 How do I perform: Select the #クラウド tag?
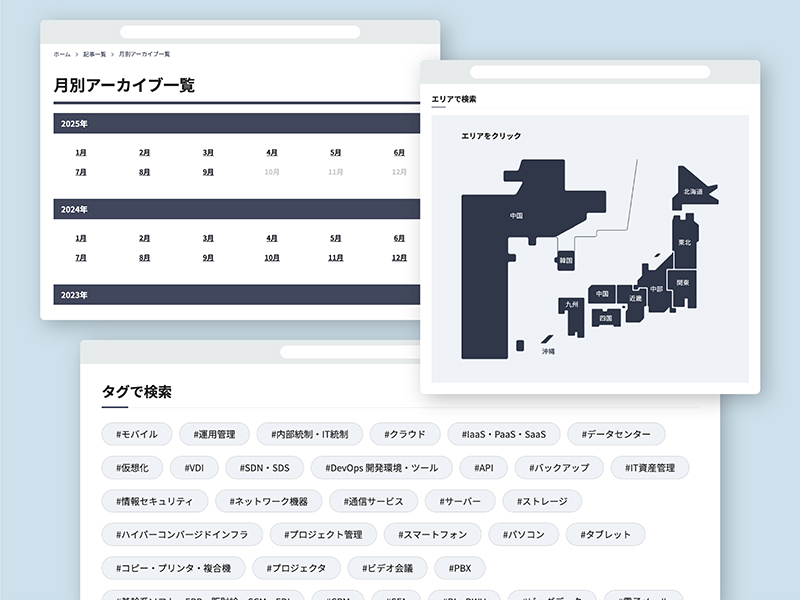tap(405, 434)
